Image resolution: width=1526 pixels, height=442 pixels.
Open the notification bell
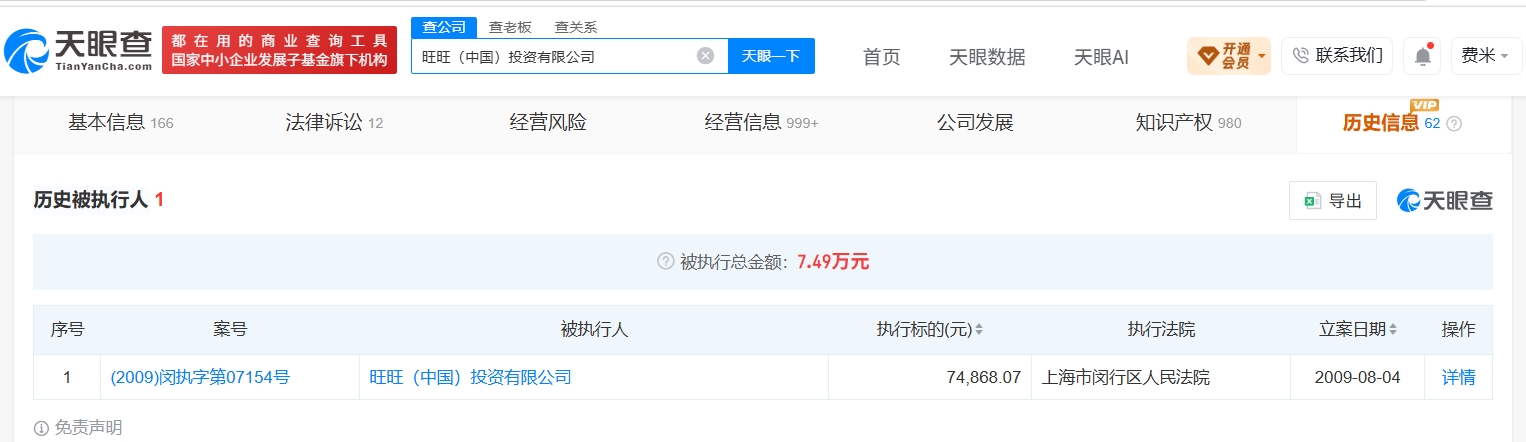tap(1422, 56)
